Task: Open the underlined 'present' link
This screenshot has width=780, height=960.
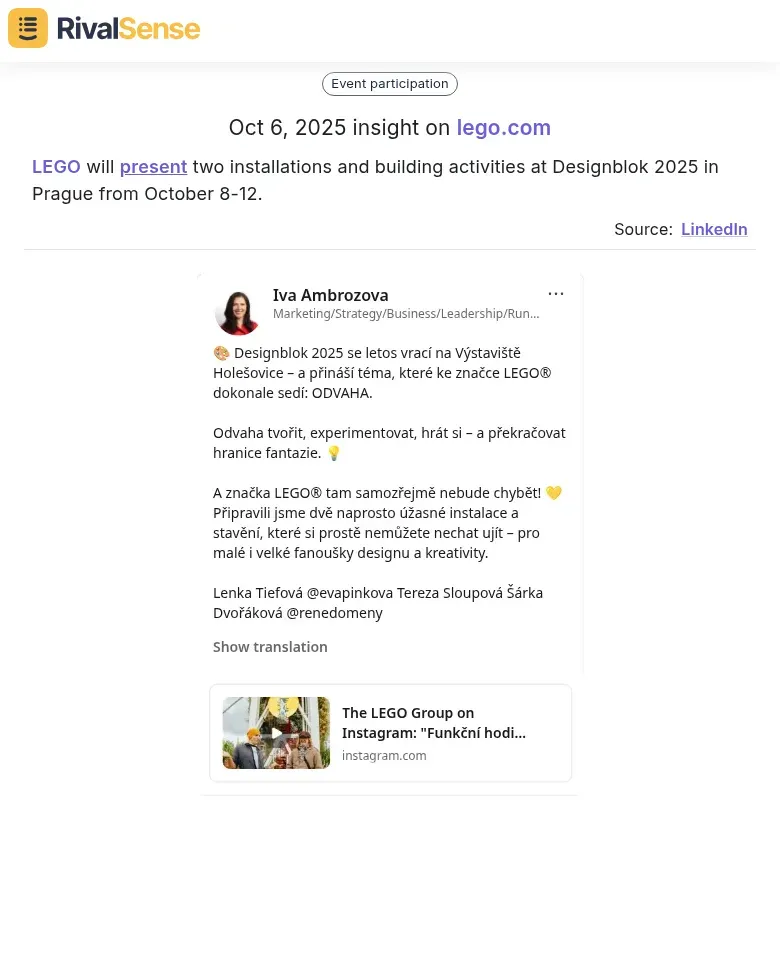Action: click(x=153, y=167)
